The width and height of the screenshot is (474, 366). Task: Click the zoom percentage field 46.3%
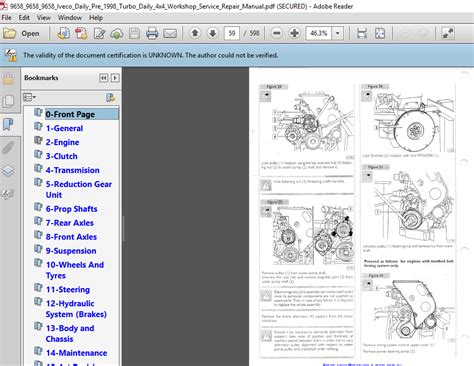[x=319, y=33]
